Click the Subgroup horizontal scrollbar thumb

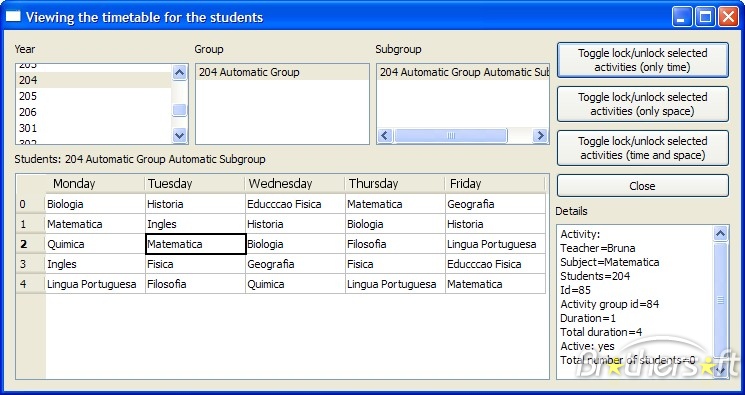point(450,135)
